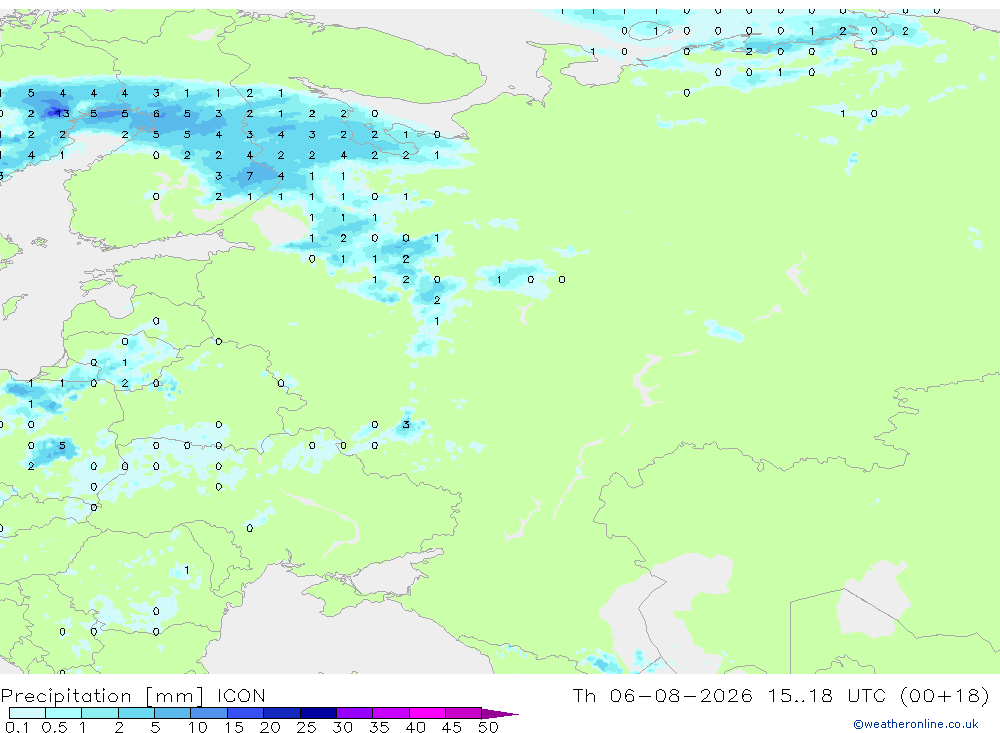Select the 1 mm legend color swatch

[x=99, y=713]
